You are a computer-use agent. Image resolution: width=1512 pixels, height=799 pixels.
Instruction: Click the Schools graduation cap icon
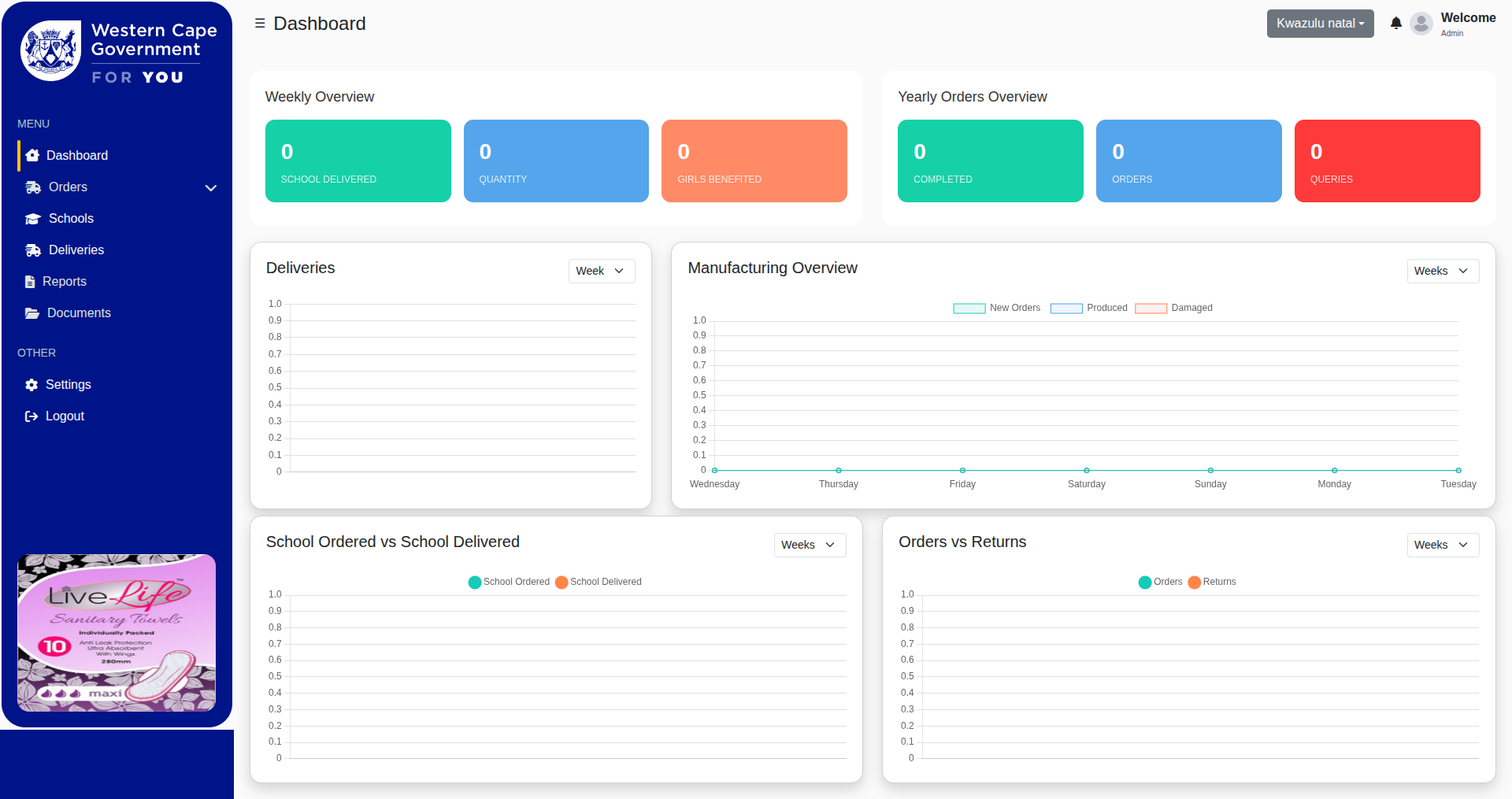tap(32, 218)
